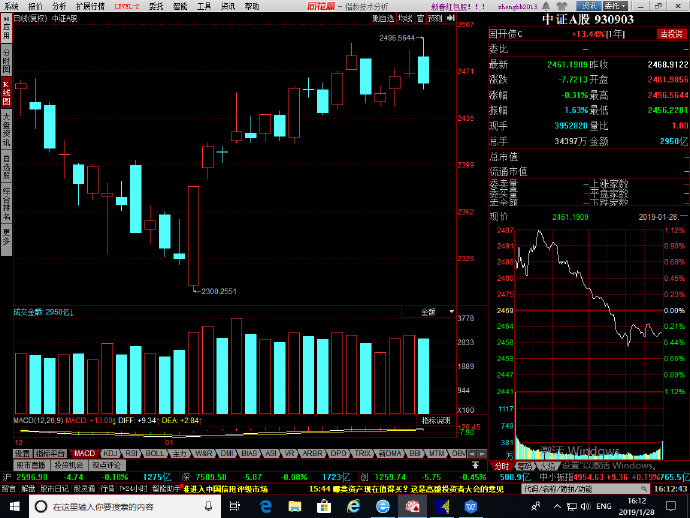This screenshot has height=518, width=690.
Task: Open 应用 in the left sidebar
Action: 6,29
